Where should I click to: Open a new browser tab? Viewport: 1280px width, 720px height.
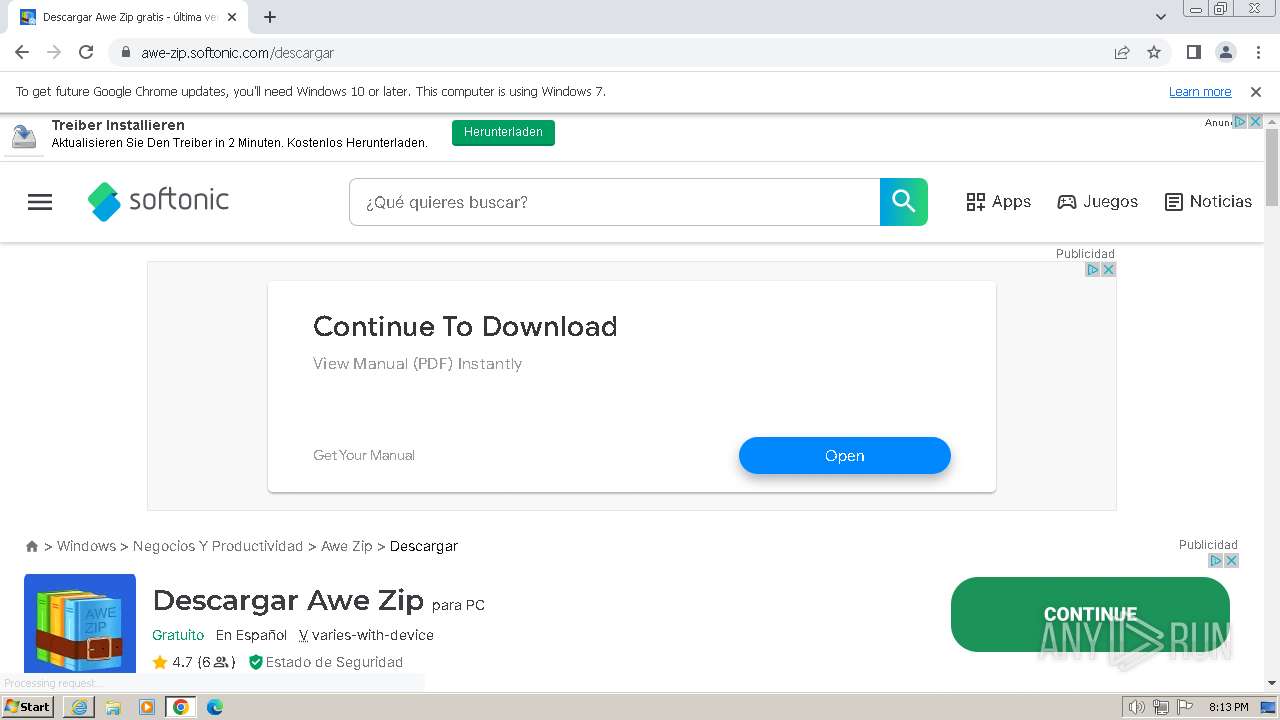point(270,17)
